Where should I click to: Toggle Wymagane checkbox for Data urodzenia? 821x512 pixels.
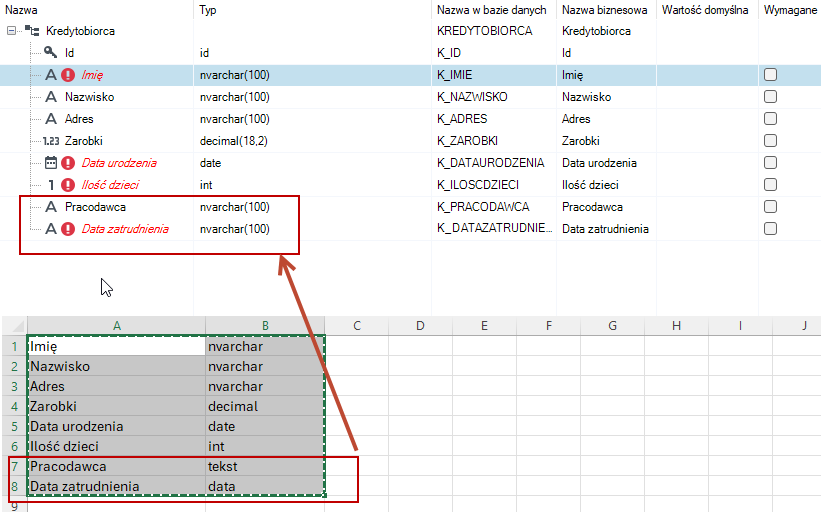(770, 163)
